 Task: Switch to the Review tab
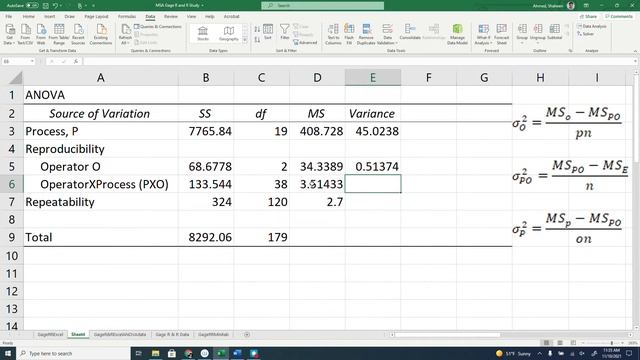(171, 16)
